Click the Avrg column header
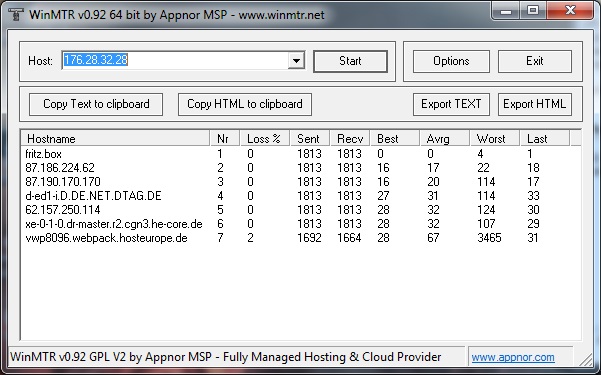This screenshot has width=601, height=375. pyautogui.click(x=445, y=138)
